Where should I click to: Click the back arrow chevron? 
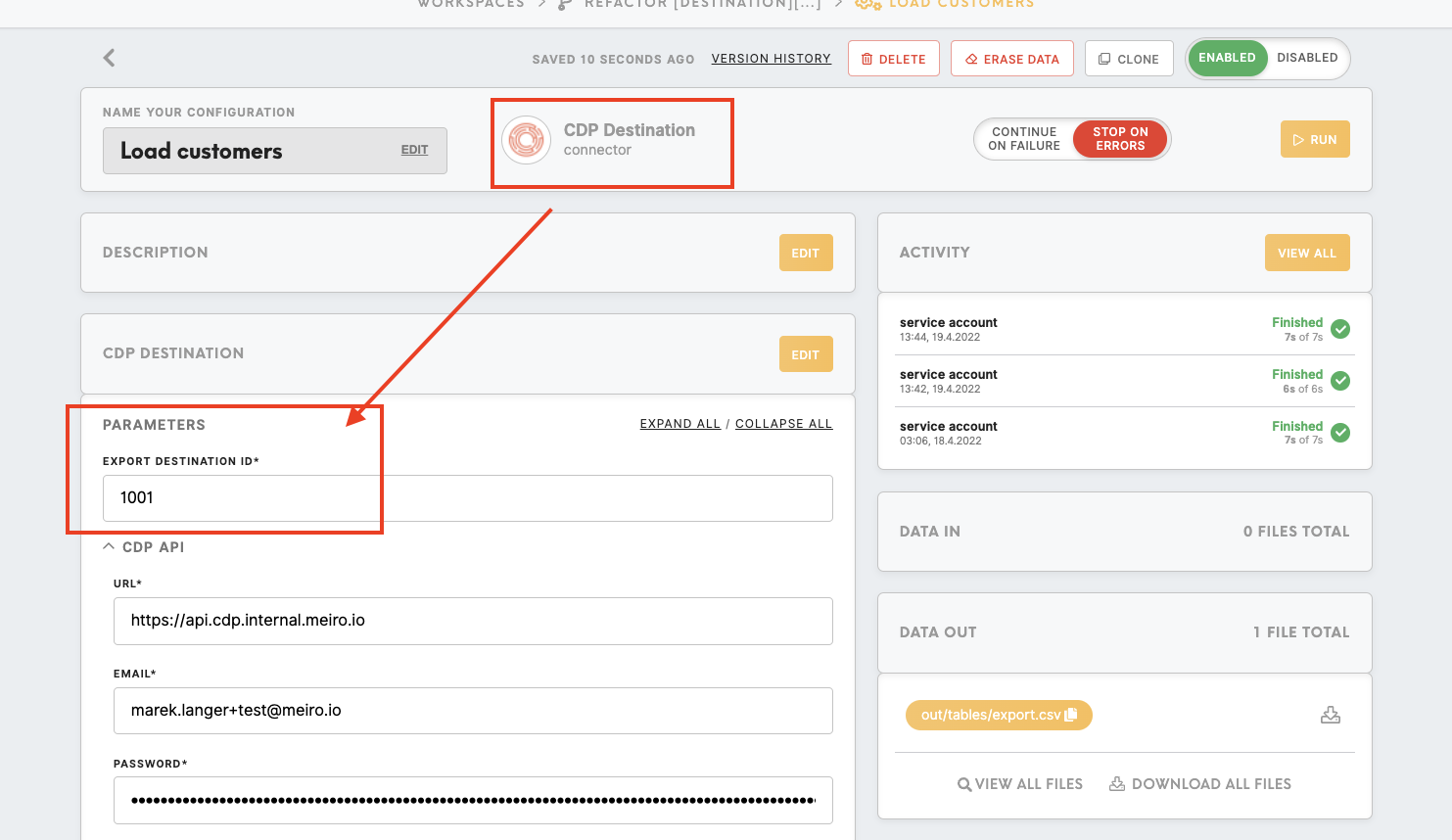[x=109, y=58]
